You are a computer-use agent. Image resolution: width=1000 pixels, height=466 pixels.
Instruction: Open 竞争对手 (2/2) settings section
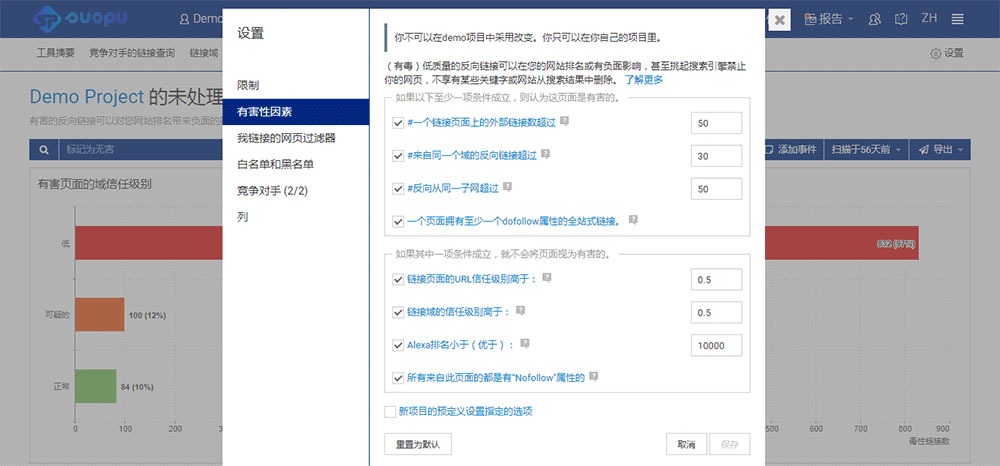273,190
